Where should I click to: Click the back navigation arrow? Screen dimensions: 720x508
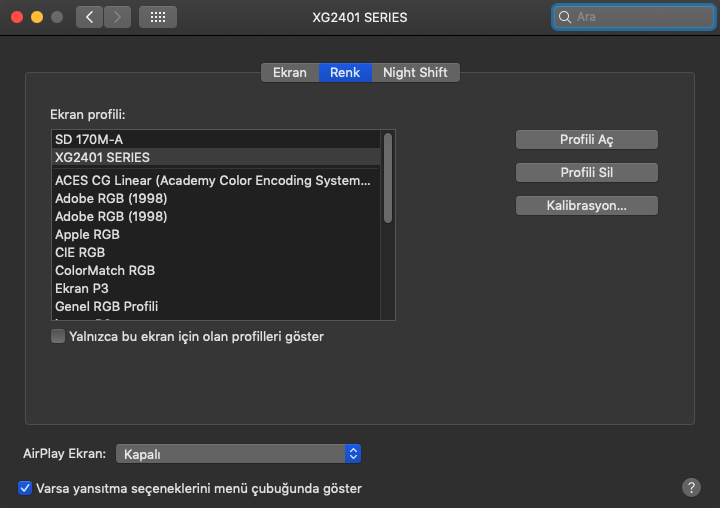[x=89, y=17]
